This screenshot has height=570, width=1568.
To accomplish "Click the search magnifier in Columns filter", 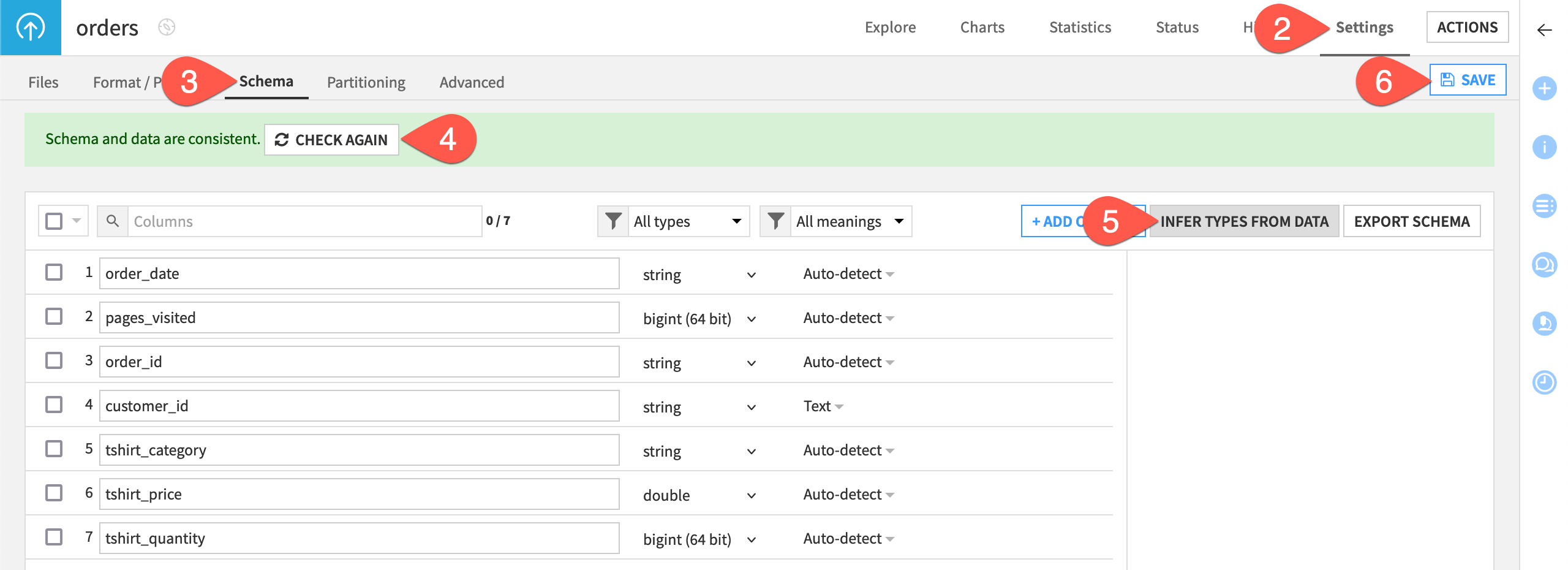I will (x=113, y=221).
